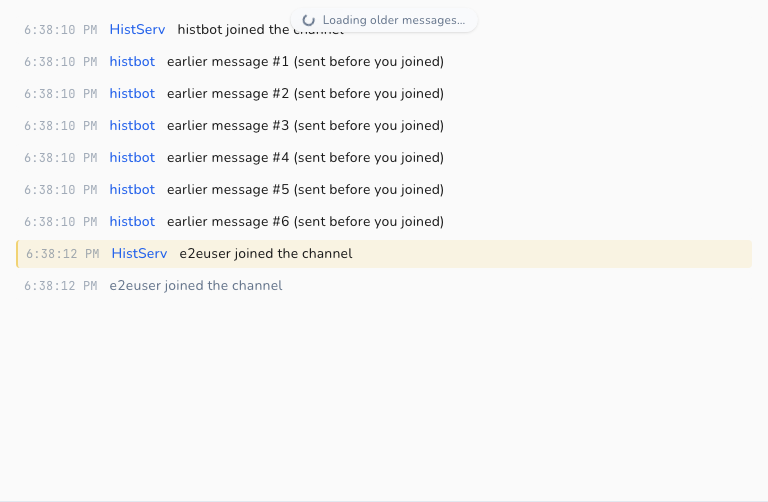The width and height of the screenshot is (768, 502).
Task: Click HistServ nick in highlighted e2euser row
Action: [x=139, y=254]
